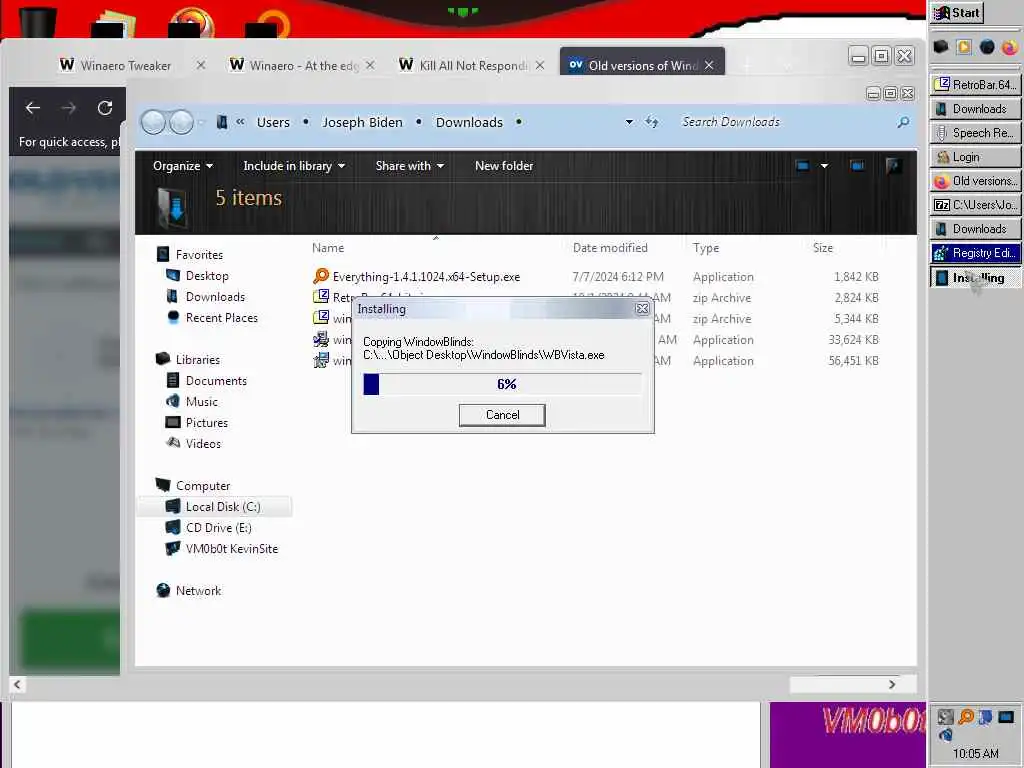Screen dimensions: 1024x768
Task: Click the browser forward arrow
Action: (x=69, y=108)
